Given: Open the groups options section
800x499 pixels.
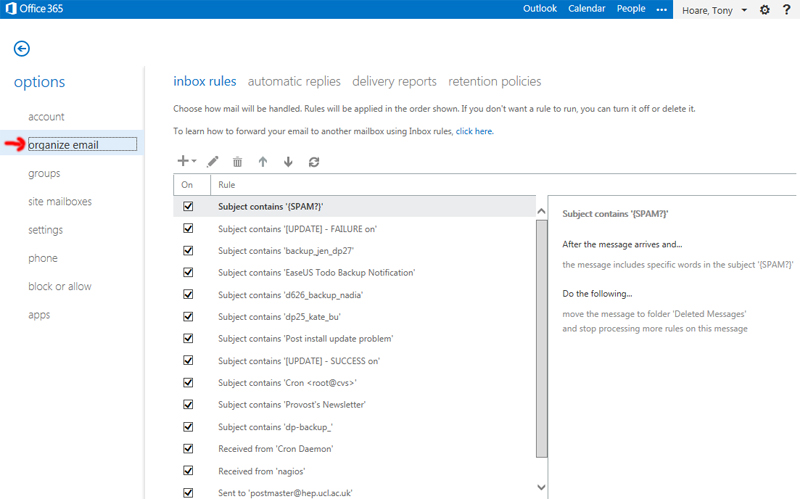Looking at the screenshot, I should (44, 173).
